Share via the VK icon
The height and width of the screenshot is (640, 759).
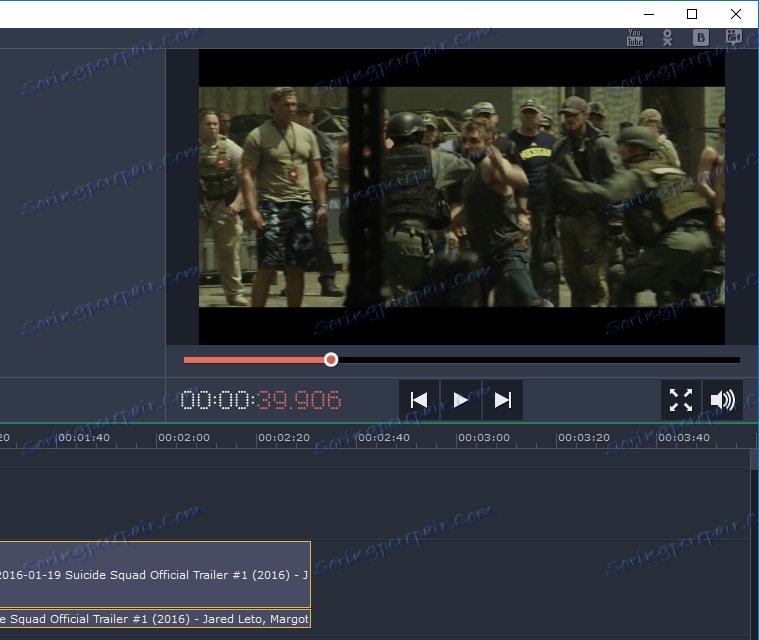tap(700, 38)
